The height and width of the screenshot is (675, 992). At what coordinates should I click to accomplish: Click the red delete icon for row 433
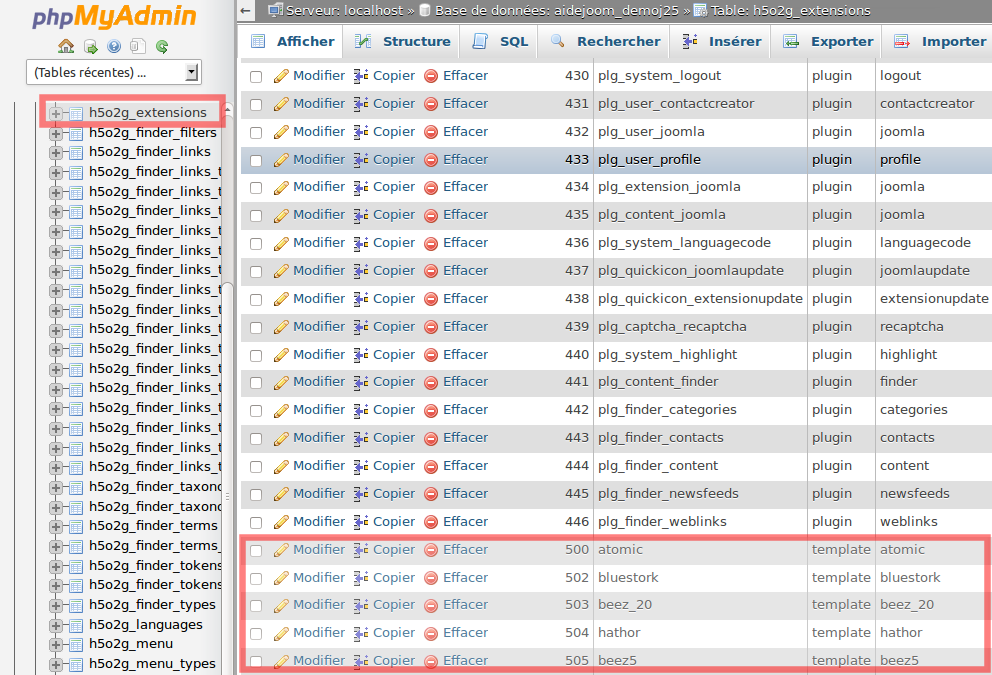[431, 160]
